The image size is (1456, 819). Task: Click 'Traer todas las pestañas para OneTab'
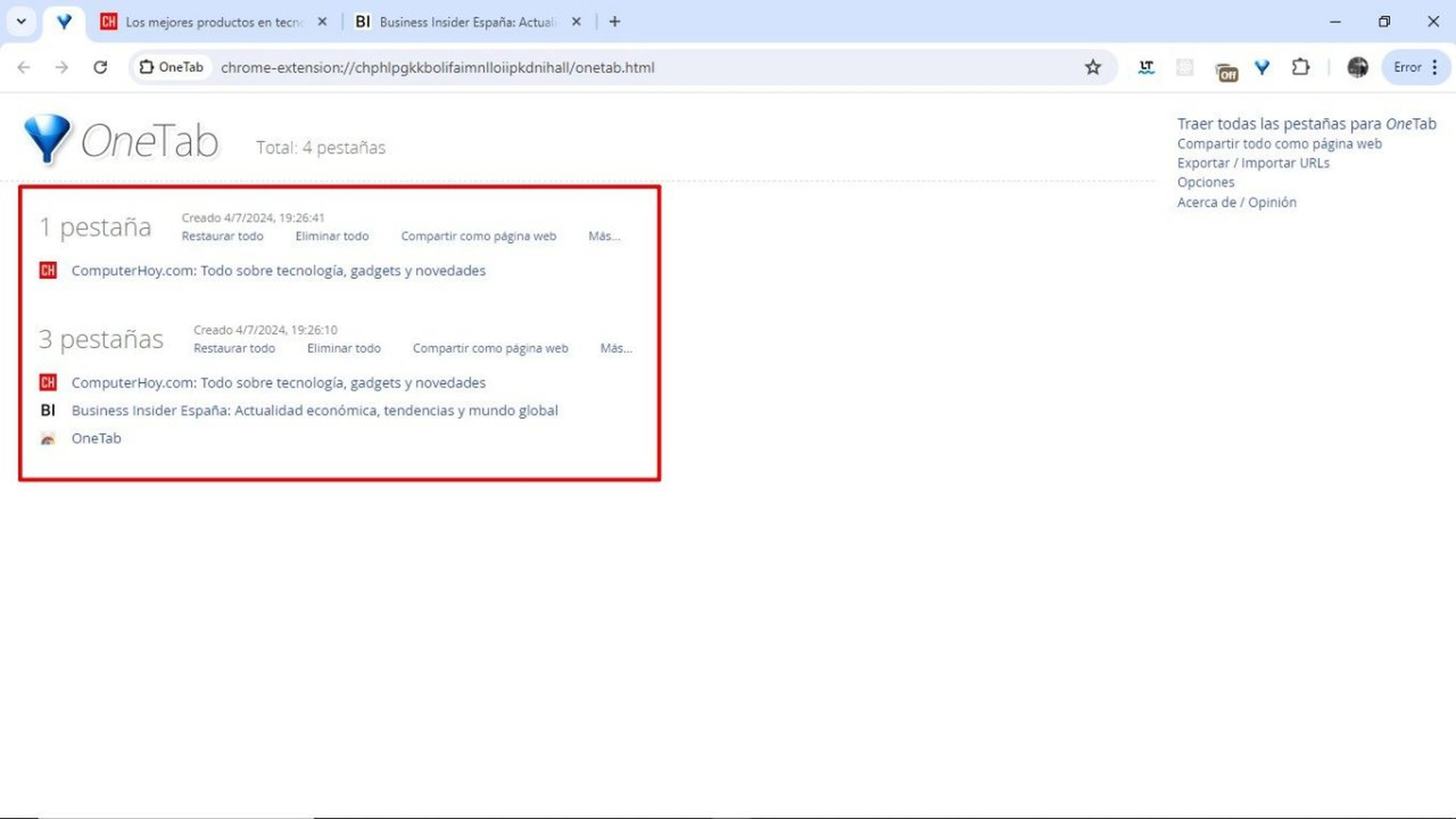(1306, 124)
